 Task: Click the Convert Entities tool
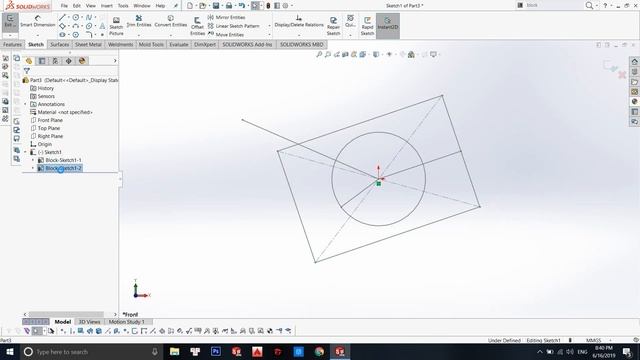[x=171, y=21]
